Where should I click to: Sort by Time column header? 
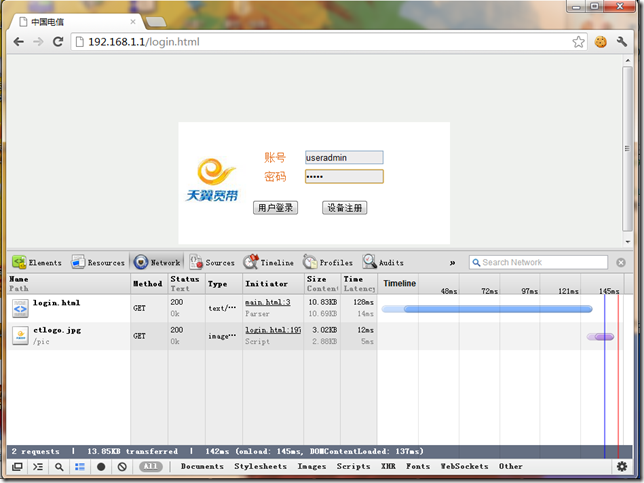tap(359, 283)
